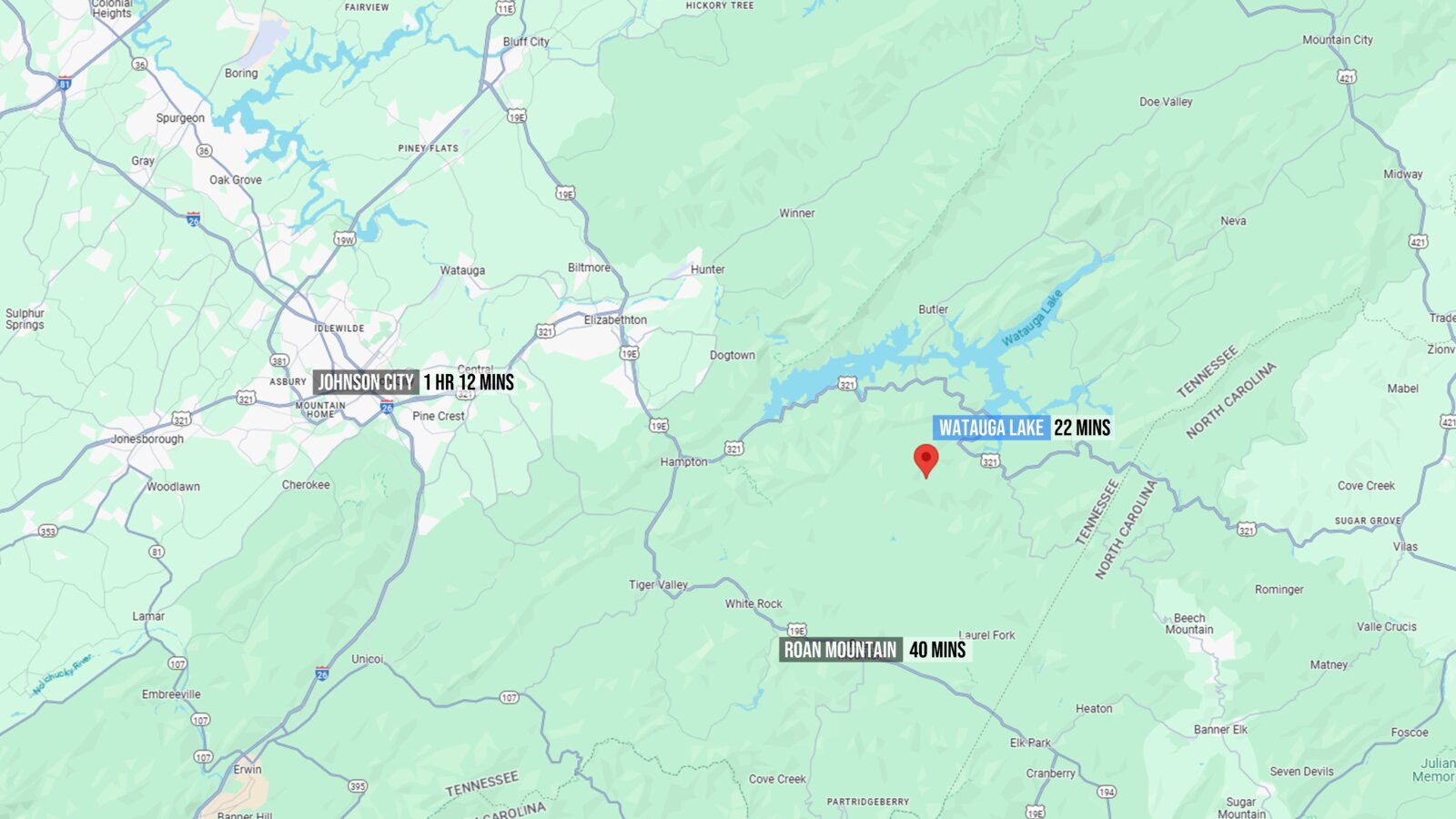Click the I-26 shield near Oak Grove
Screen dimensions: 1456x819
[193, 219]
